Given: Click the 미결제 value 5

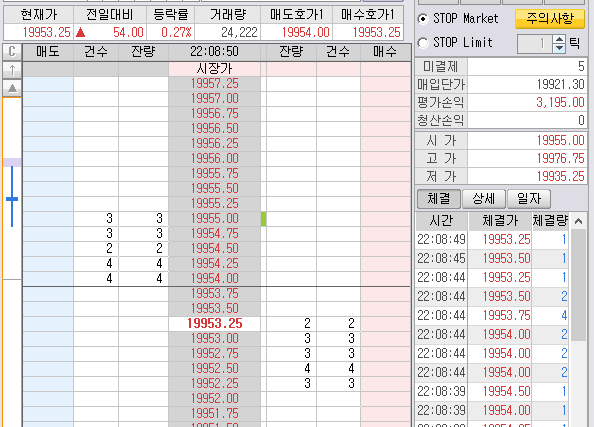Looking at the screenshot, I should 527,67.
